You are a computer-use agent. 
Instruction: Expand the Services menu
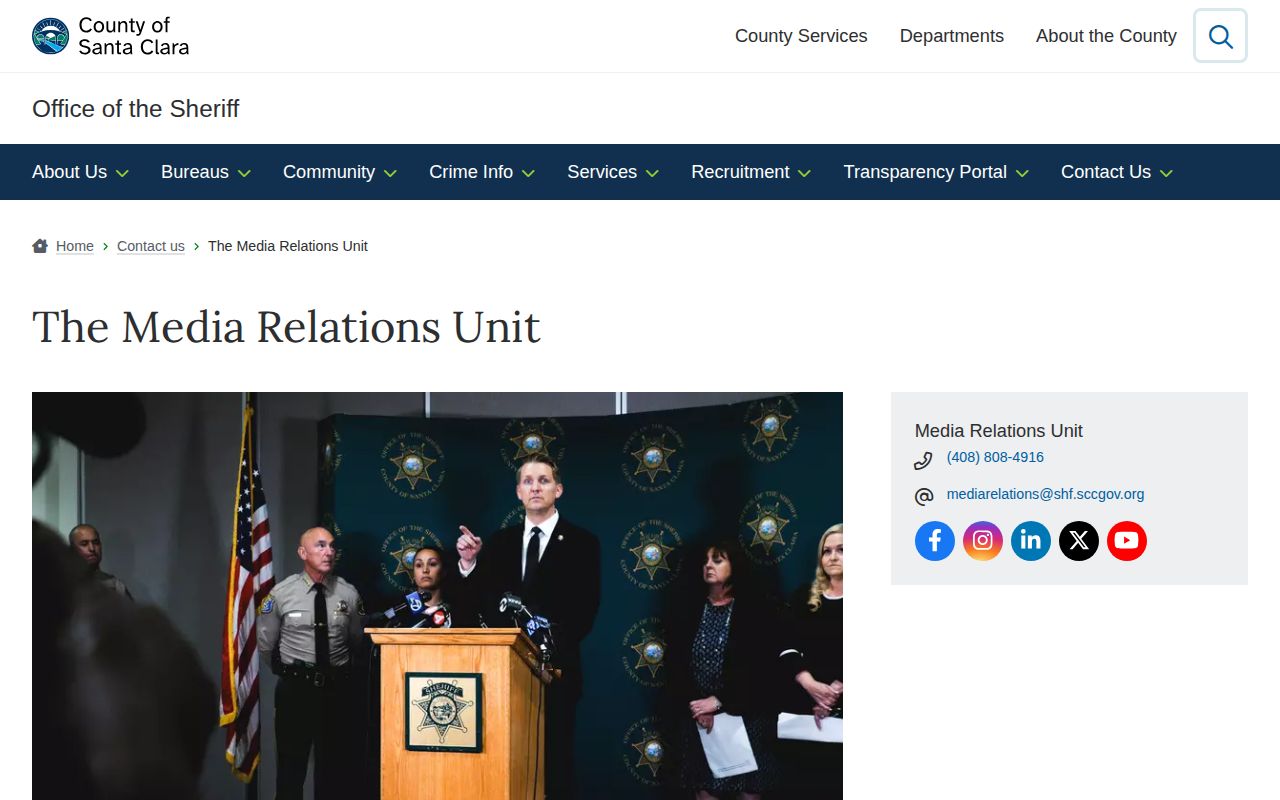pos(613,172)
